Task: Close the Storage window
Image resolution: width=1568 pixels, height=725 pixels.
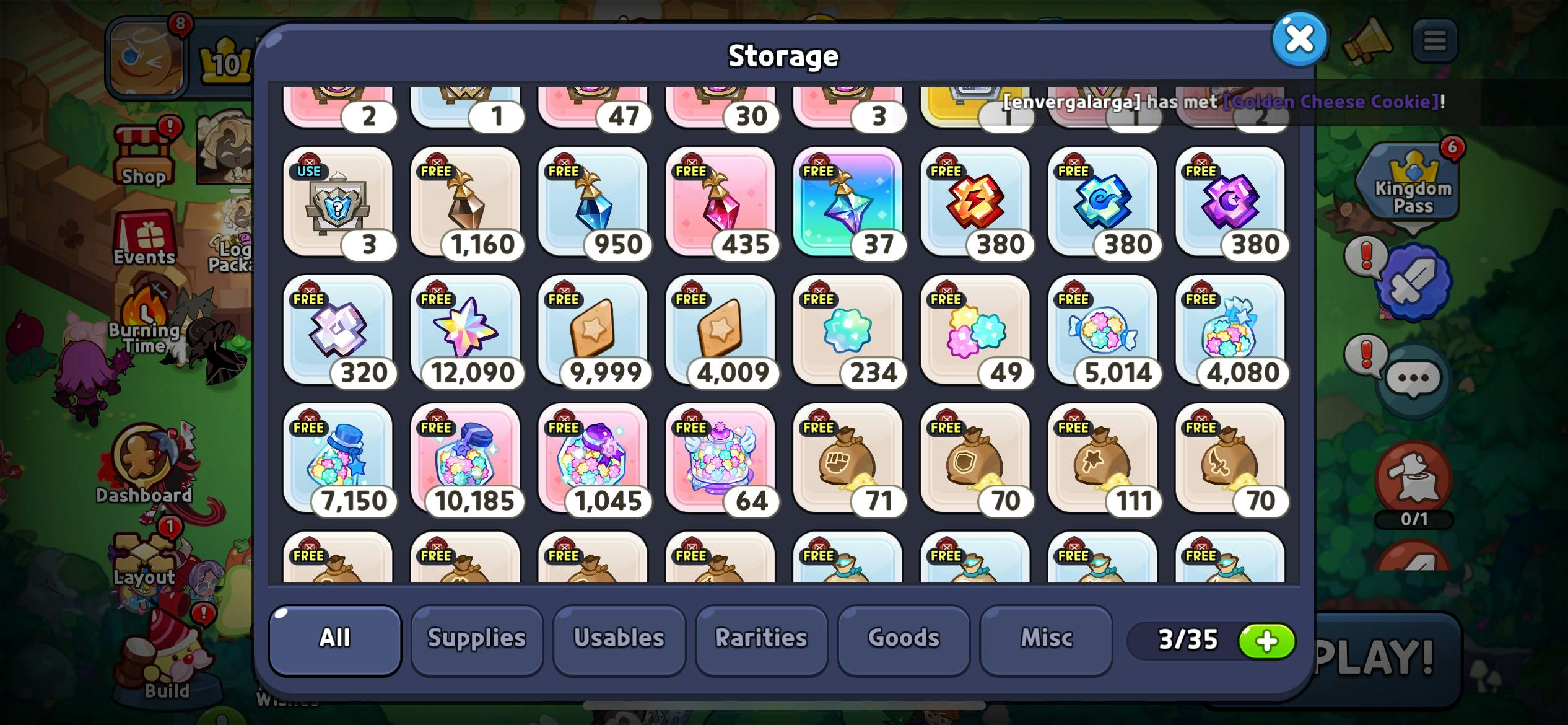Action: (x=1299, y=39)
